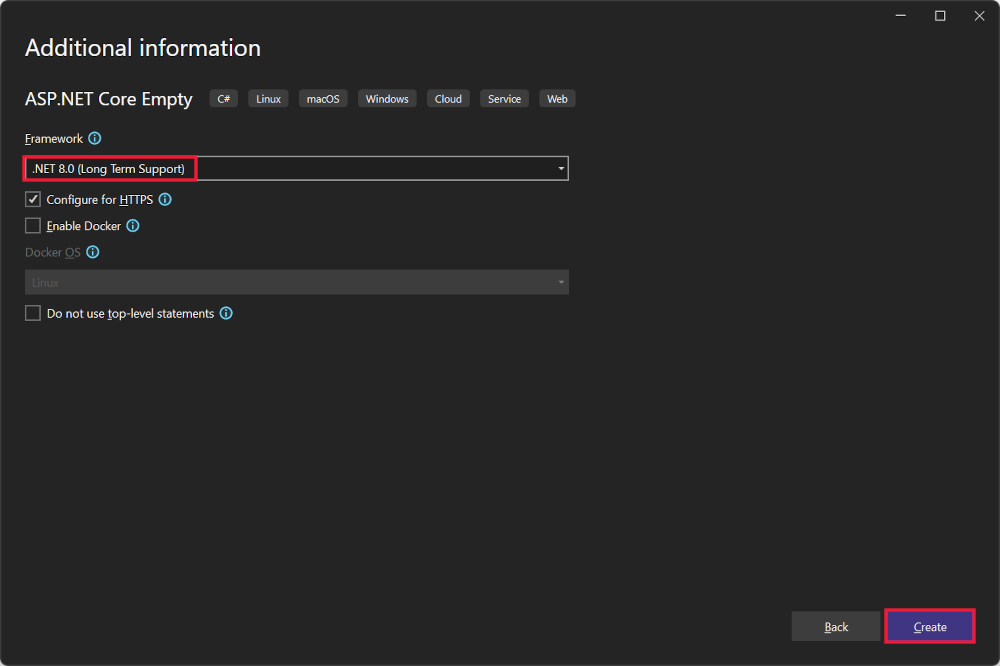Viewport: 1000px width, 666px height.
Task: Click the Framework dropdown arrow
Action: pyautogui.click(x=560, y=168)
